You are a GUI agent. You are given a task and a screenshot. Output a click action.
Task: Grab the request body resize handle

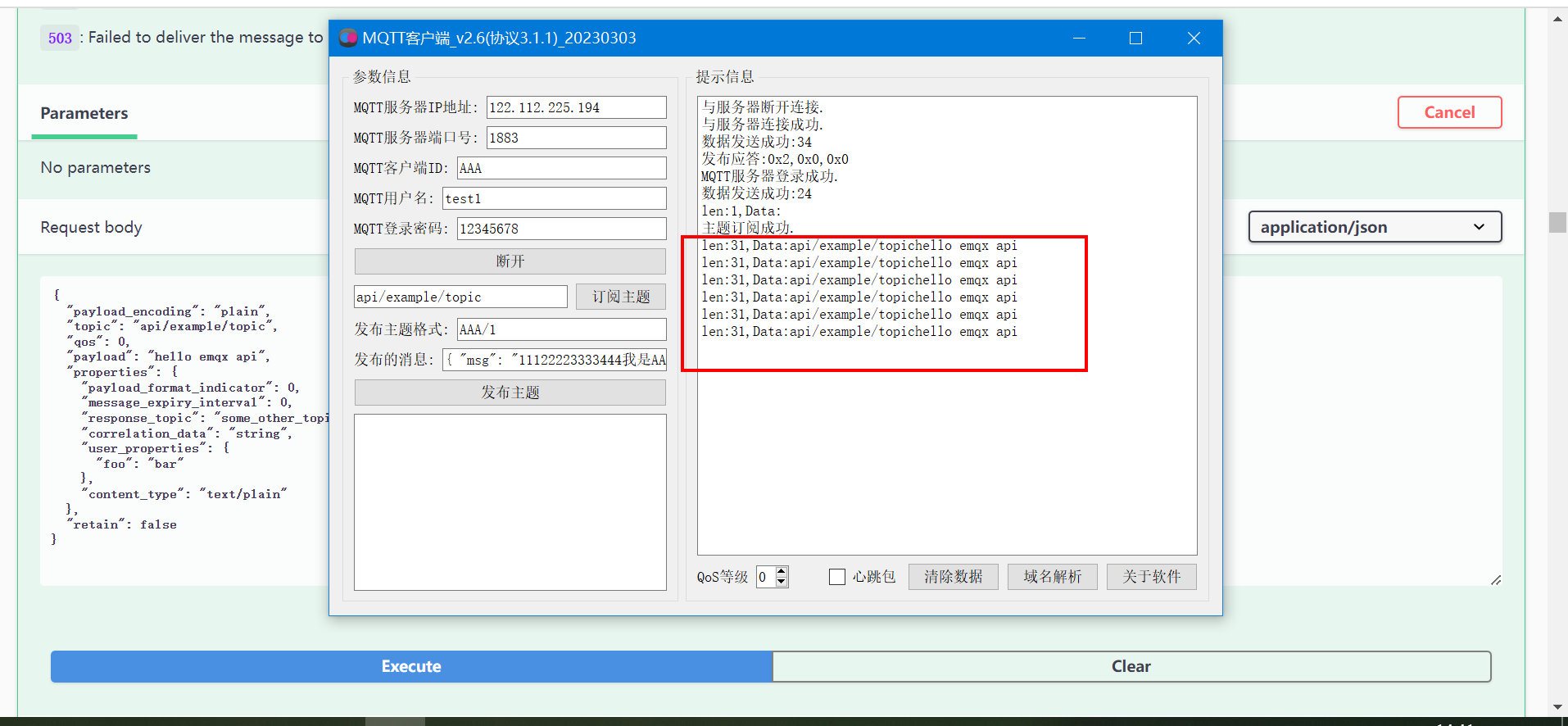click(1496, 579)
